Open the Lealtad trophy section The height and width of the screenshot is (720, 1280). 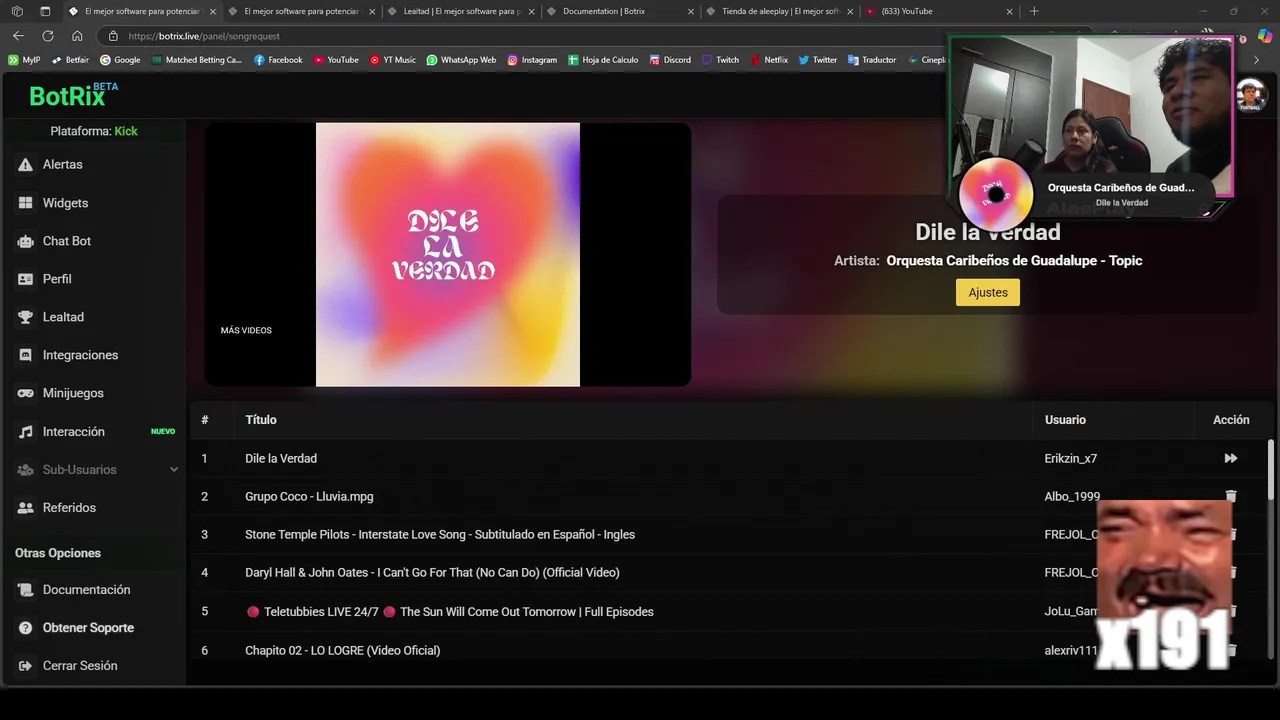tap(63, 317)
